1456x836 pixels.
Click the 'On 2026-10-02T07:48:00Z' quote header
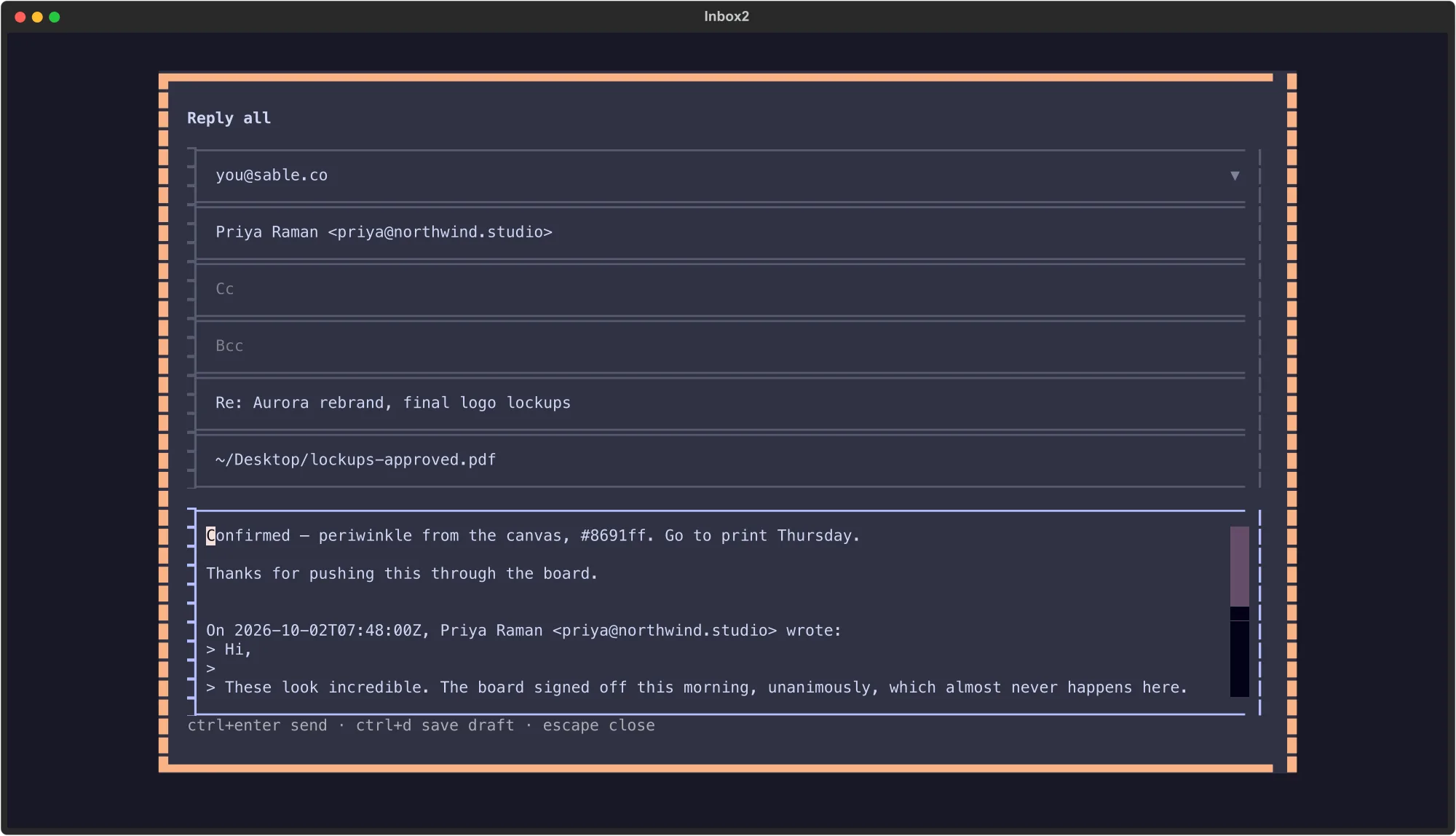point(523,631)
